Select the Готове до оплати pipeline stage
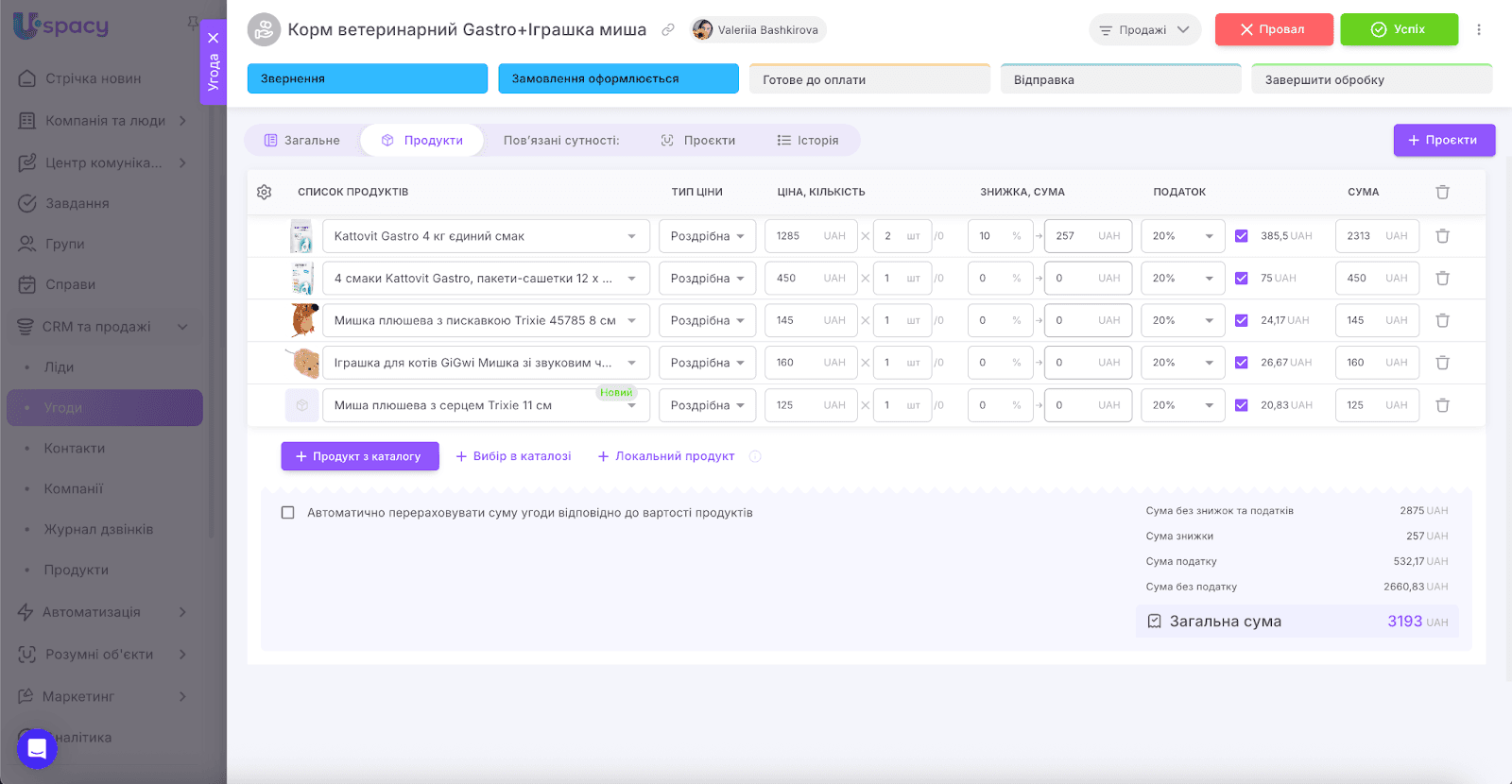Viewport: 1512px width, 784px height. point(869,79)
